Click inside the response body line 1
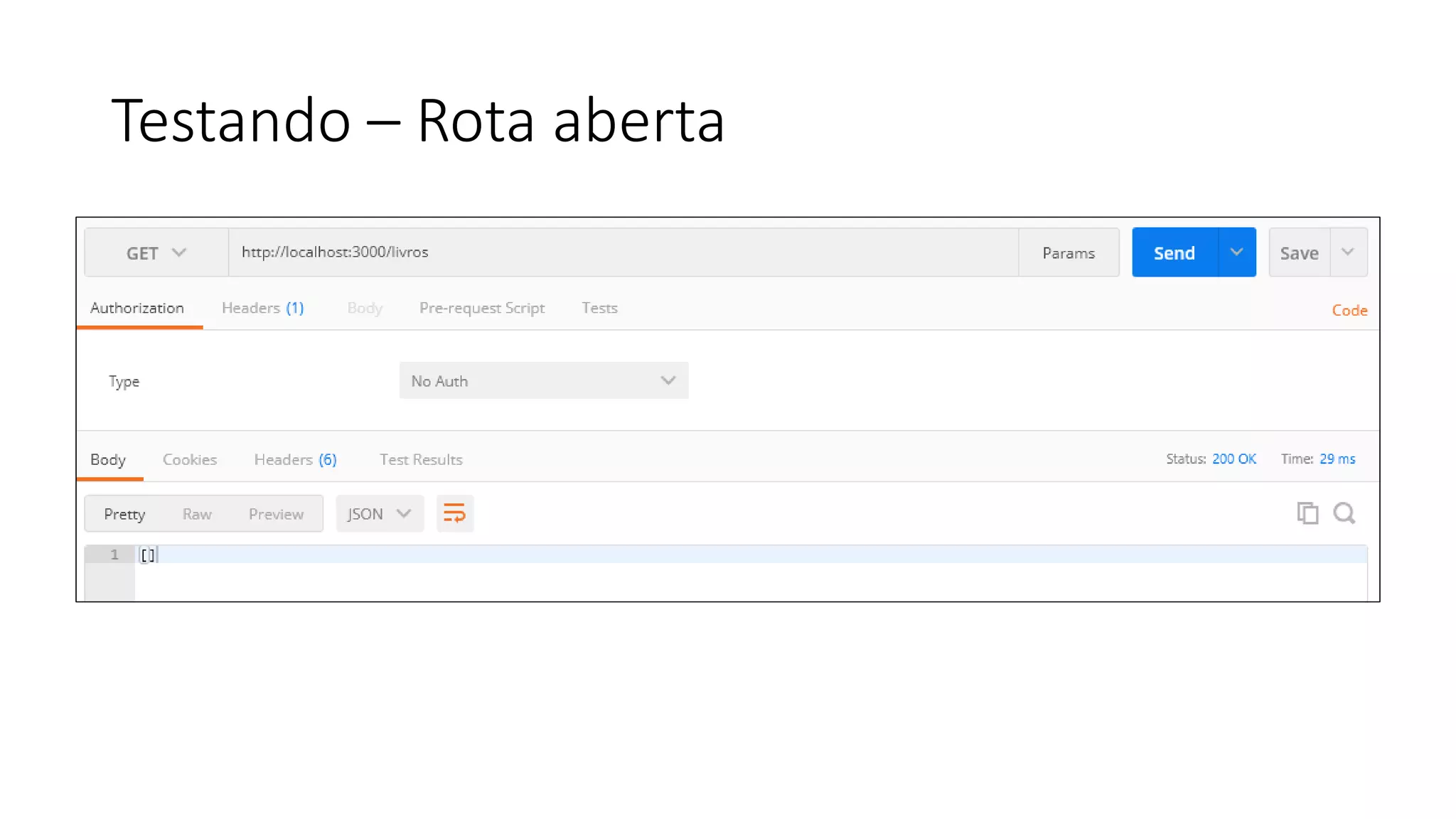 (x=751, y=555)
